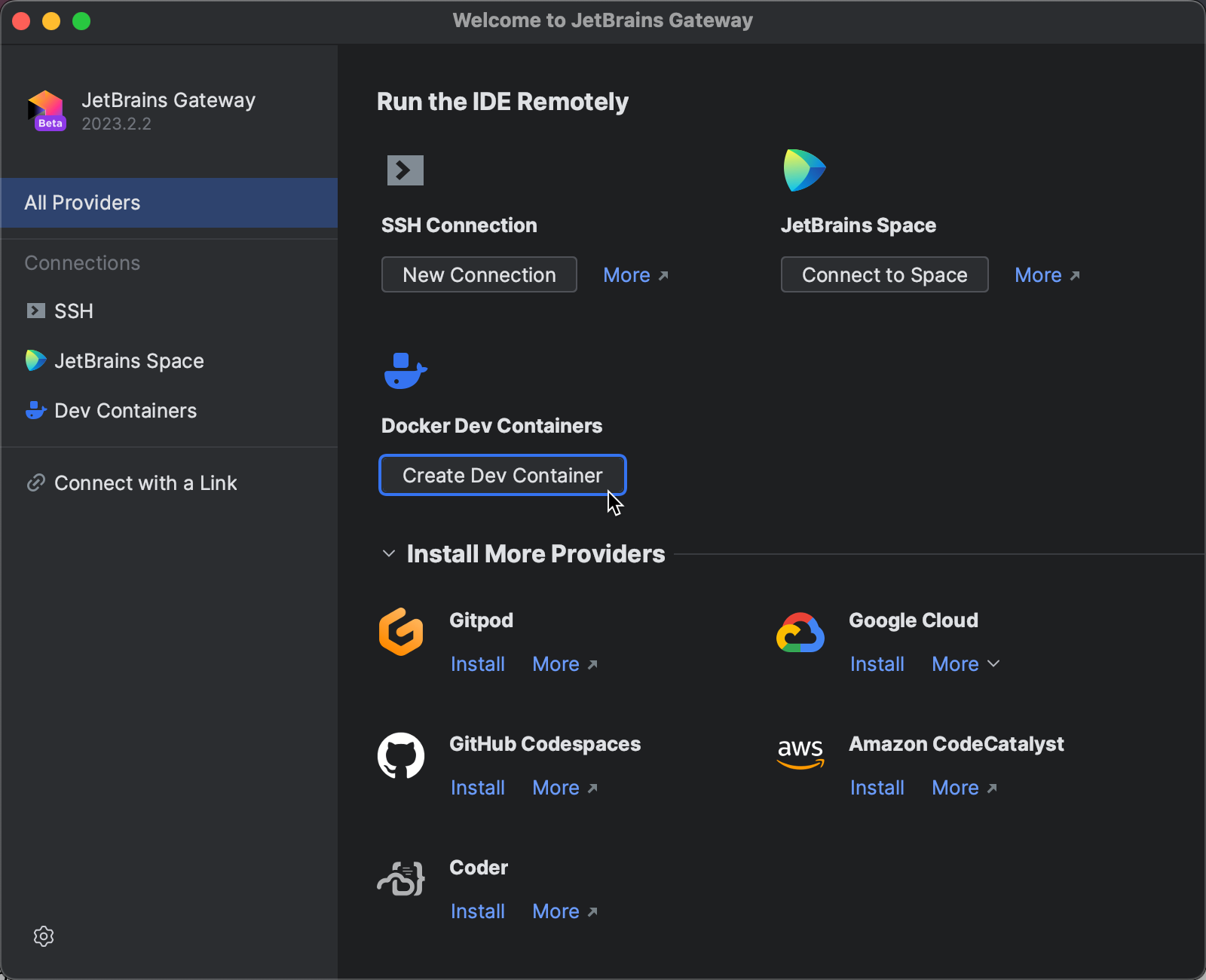This screenshot has height=980, width=1206.
Task: Click the Gitpod logo icon
Action: 401,632
